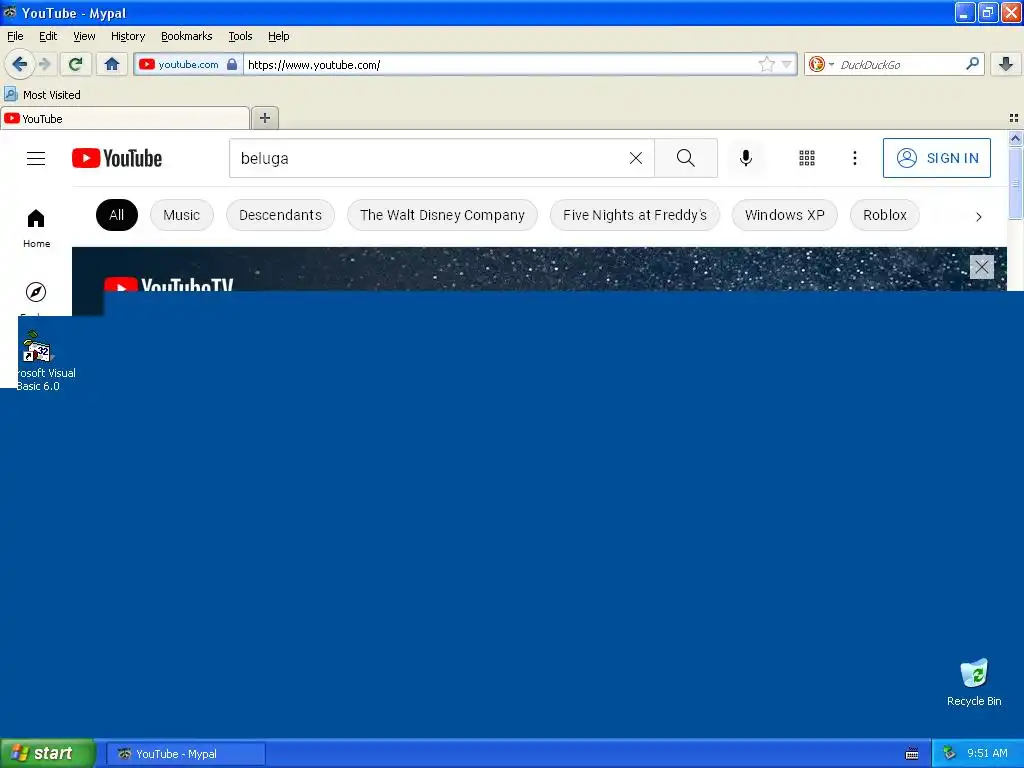The width and height of the screenshot is (1024, 768).
Task: Open the Help menu
Action: pyautogui.click(x=279, y=36)
